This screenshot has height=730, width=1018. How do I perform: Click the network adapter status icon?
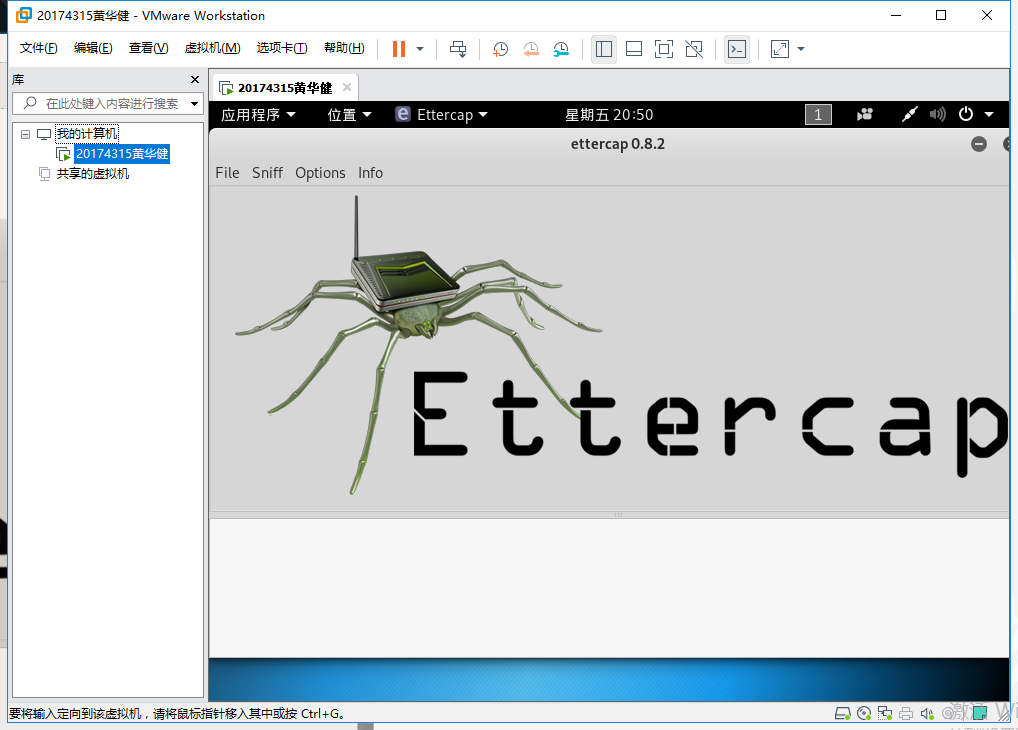click(x=885, y=714)
